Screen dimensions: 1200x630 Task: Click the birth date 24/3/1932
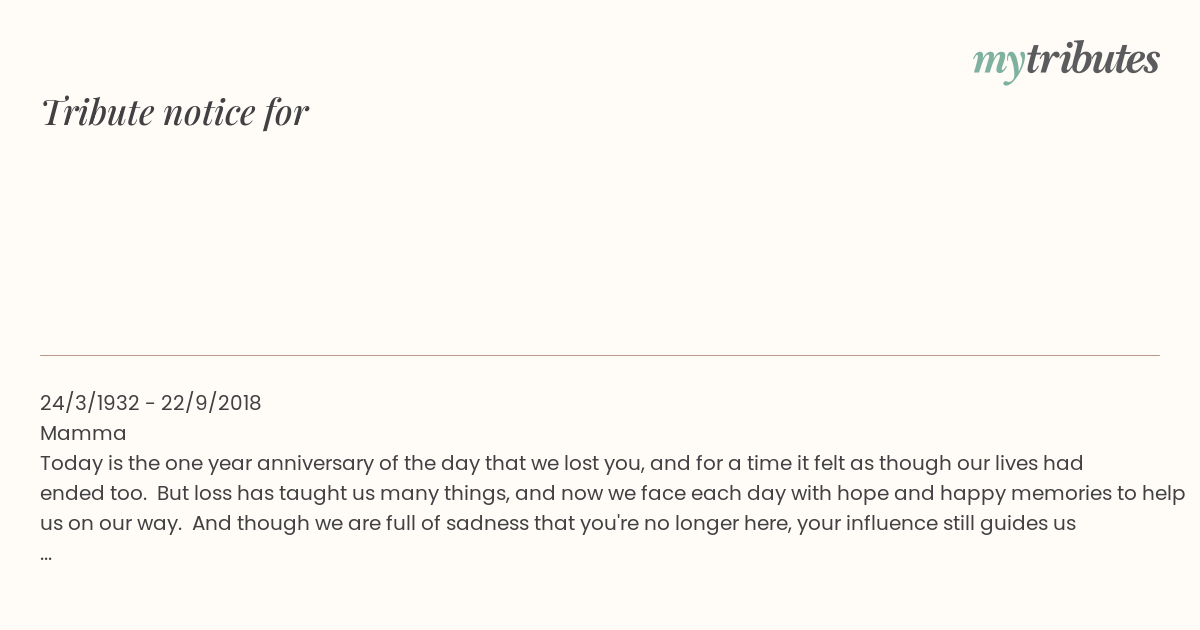(x=90, y=403)
